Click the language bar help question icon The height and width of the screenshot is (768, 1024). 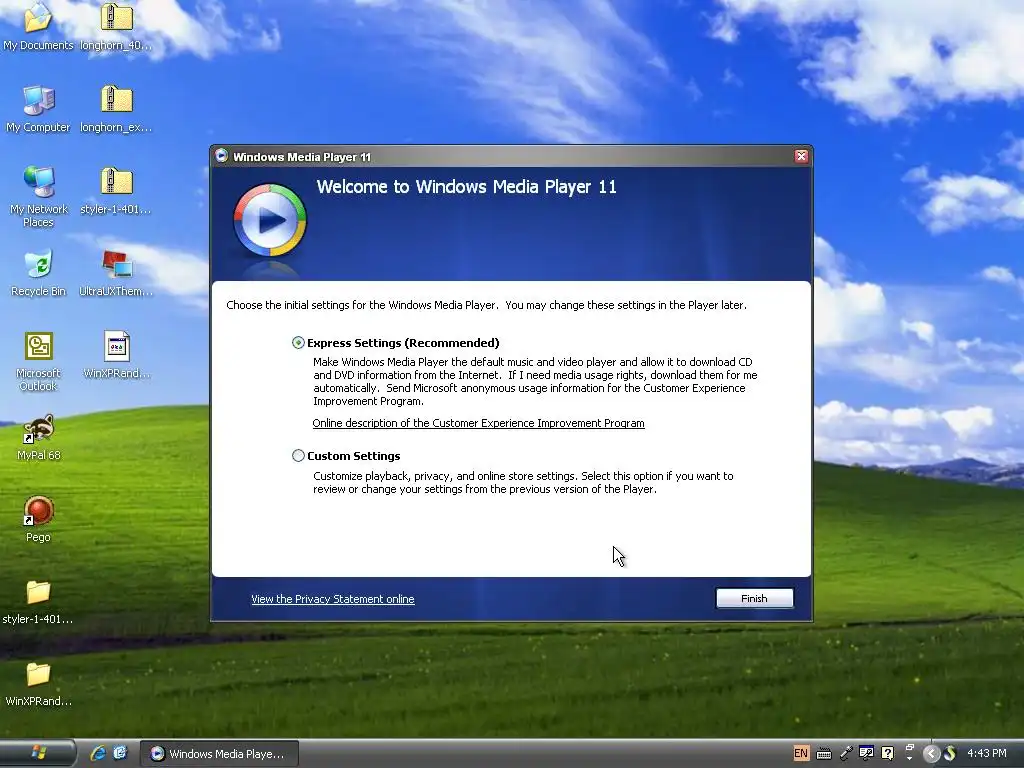887,753
